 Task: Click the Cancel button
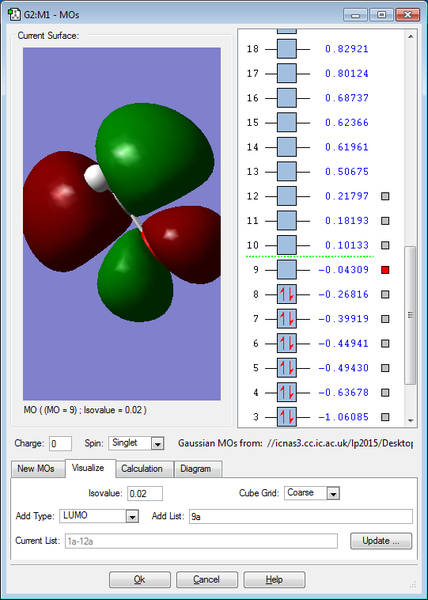pos(207,580)
